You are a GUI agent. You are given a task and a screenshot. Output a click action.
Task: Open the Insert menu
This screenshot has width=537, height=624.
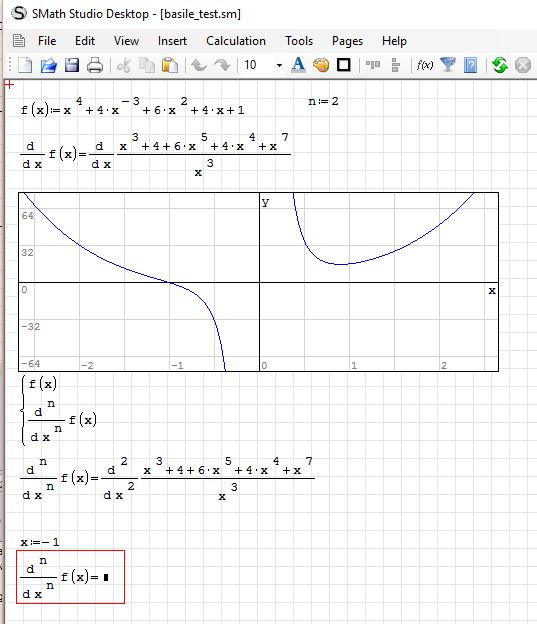pos(172,41)
